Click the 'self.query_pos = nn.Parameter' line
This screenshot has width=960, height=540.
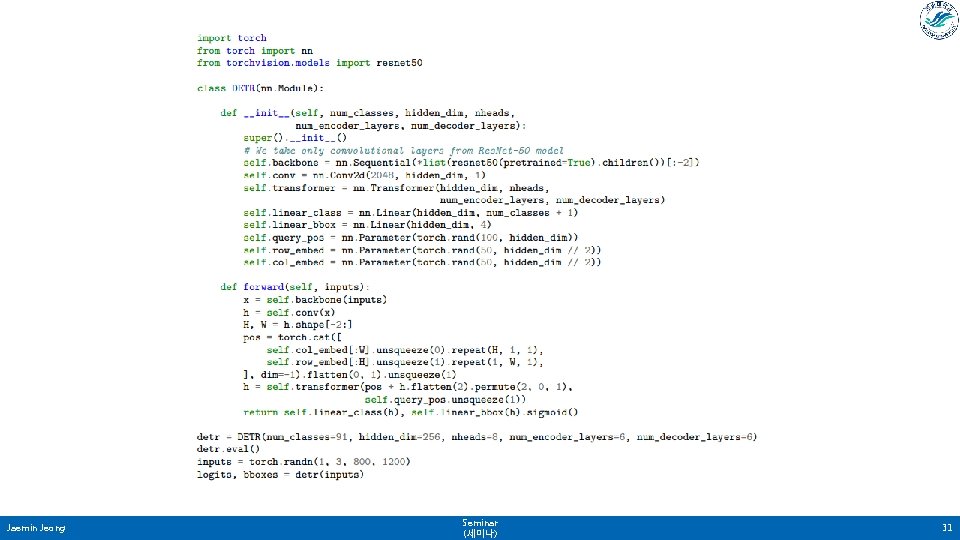point(410,238)
